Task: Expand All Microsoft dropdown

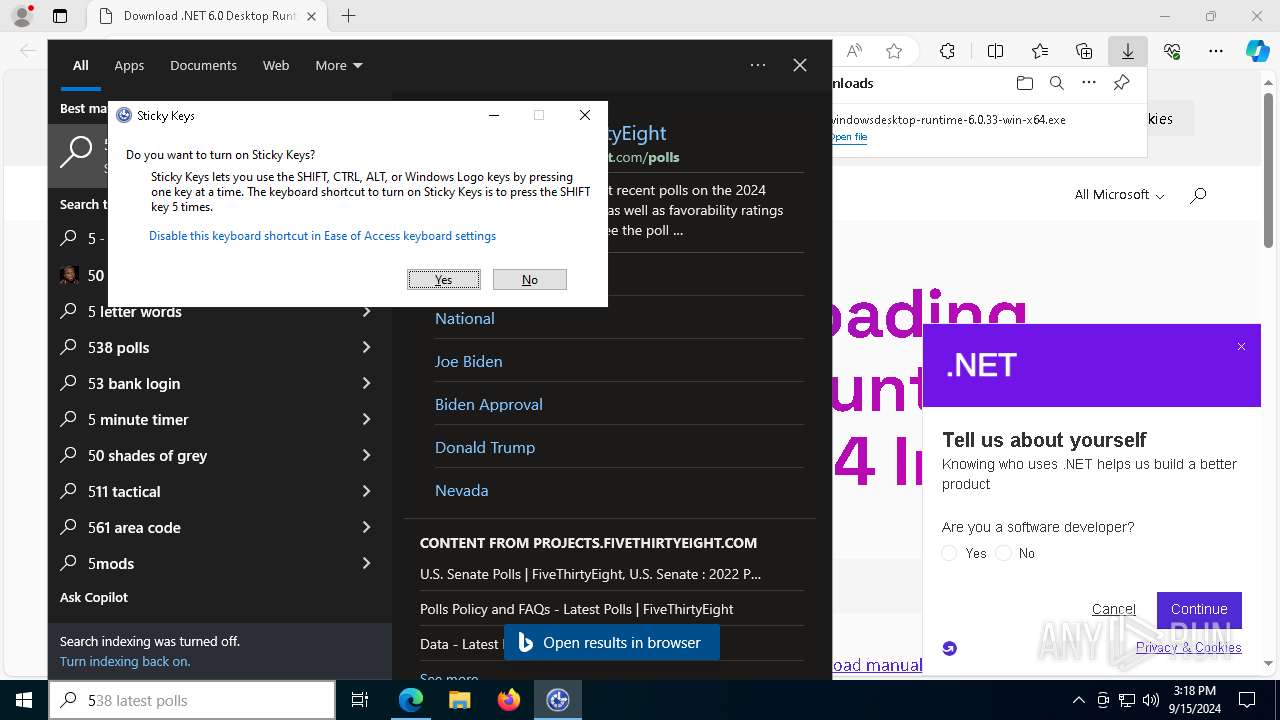Action: pyautogui.click(x=1119, y=195)
